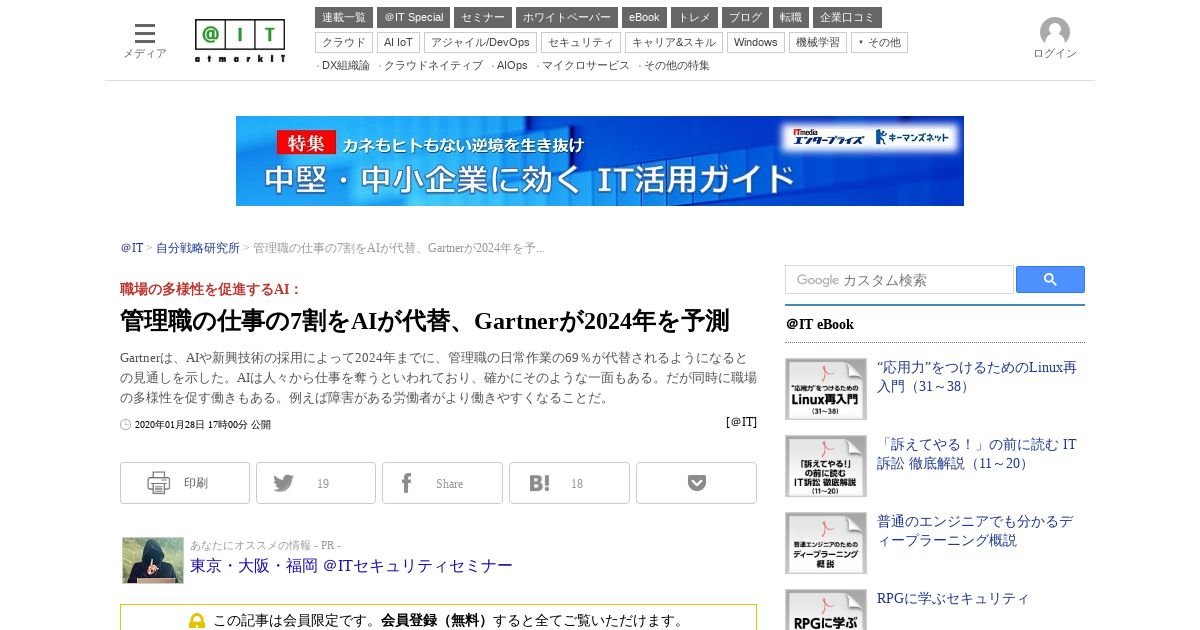Open 連載一覧 in top navigation

(x=344, y=18)
